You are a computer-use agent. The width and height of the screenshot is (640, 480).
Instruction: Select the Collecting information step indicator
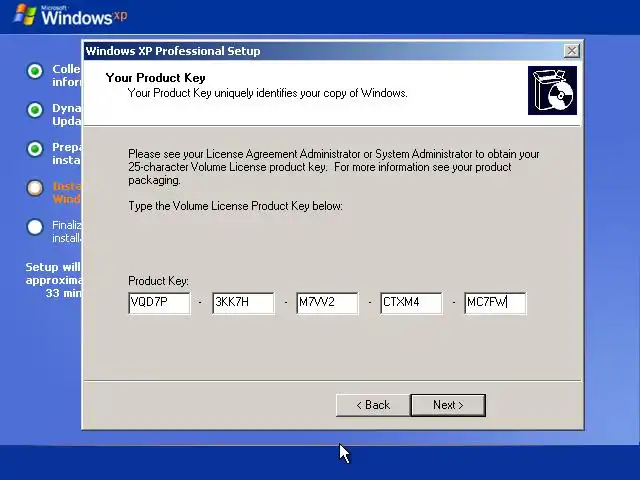pos(35,71)
